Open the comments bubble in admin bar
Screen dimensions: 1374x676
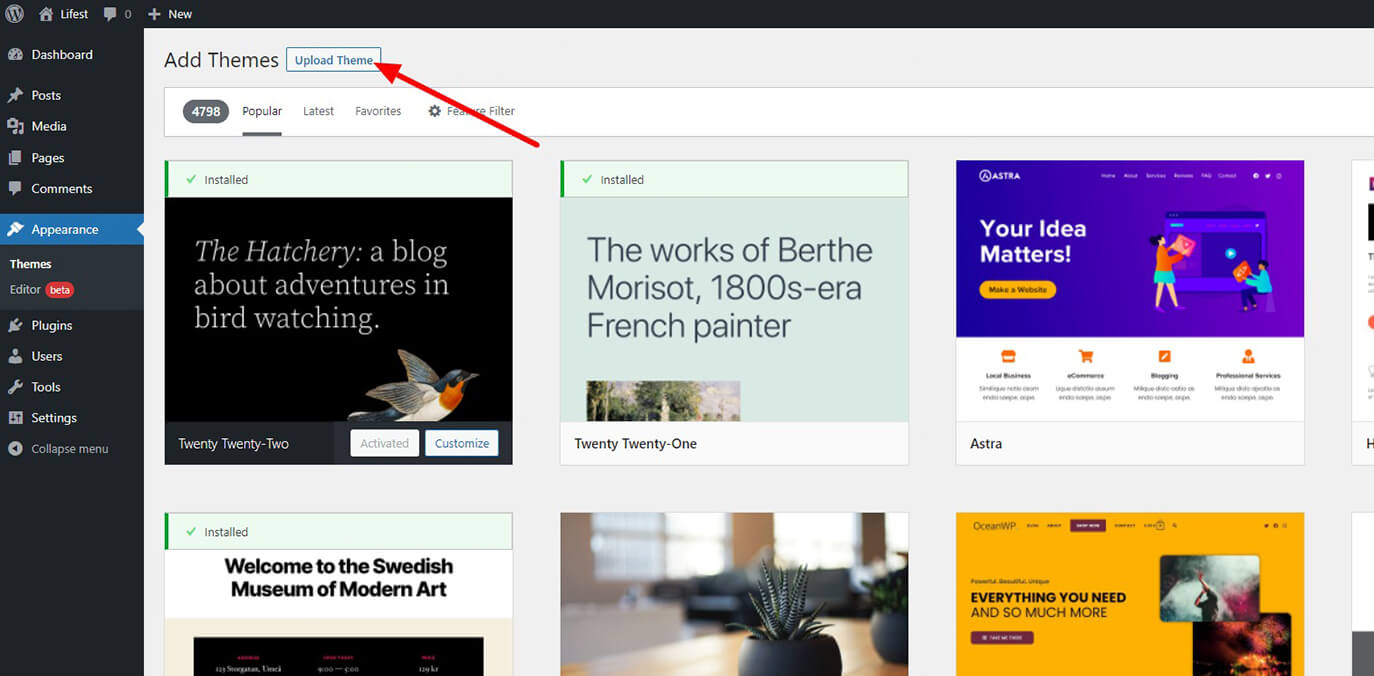coord(111,14)
